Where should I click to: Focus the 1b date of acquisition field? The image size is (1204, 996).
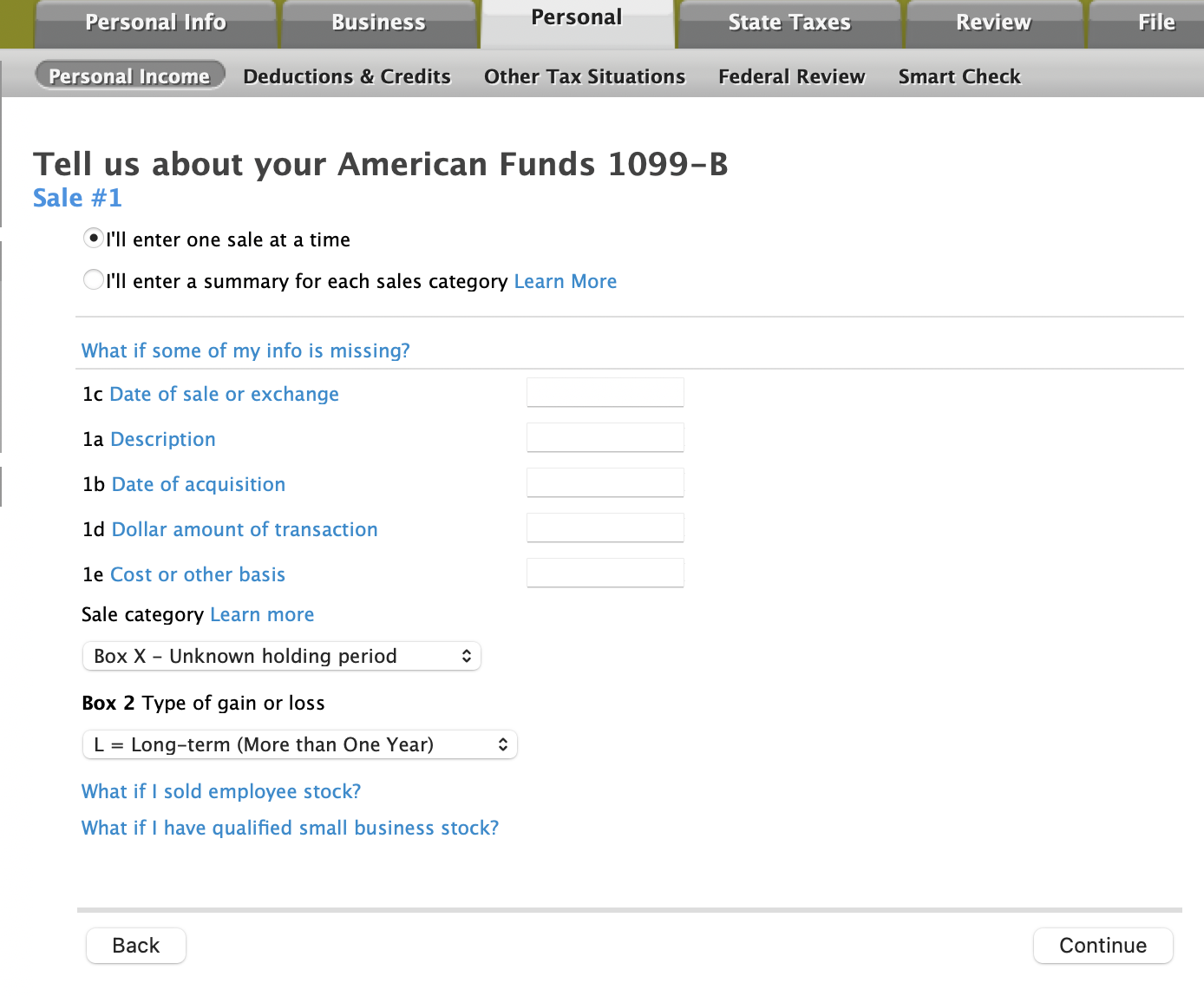pyautogui.click(x=605, y=482)
